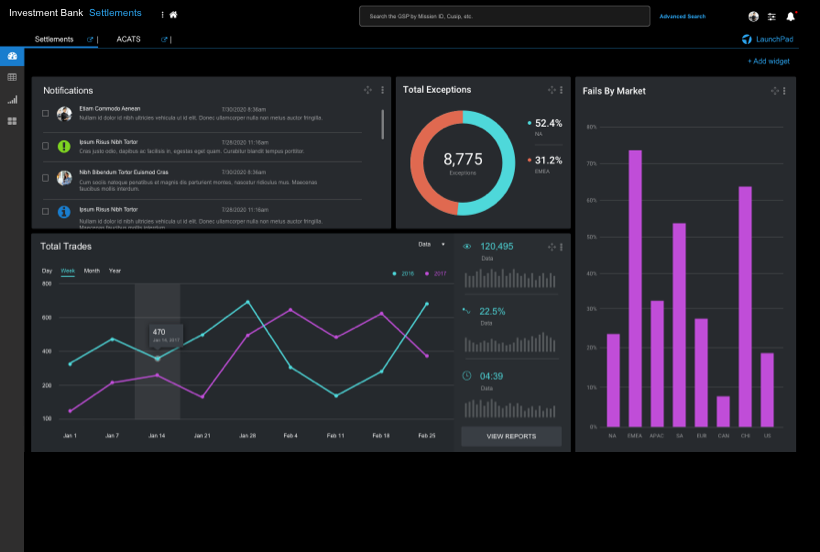Check the Etiam Commodo Aenean notification checkbox
This screenshot has width=820, height=552.
click(x=46, y=113)
